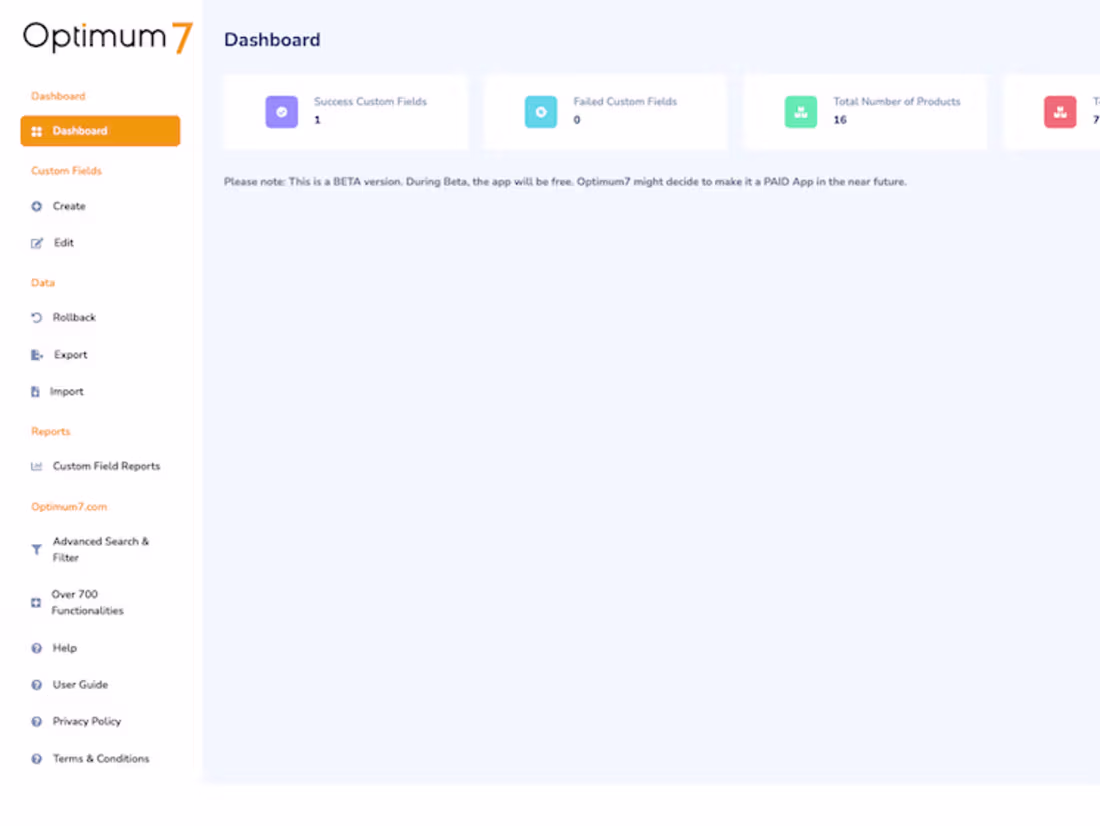Image resolution: width=1100 pixels, height=826 pixels.
Task: Click the Privacy Policy question-mark icon
Action: [36, 721]
